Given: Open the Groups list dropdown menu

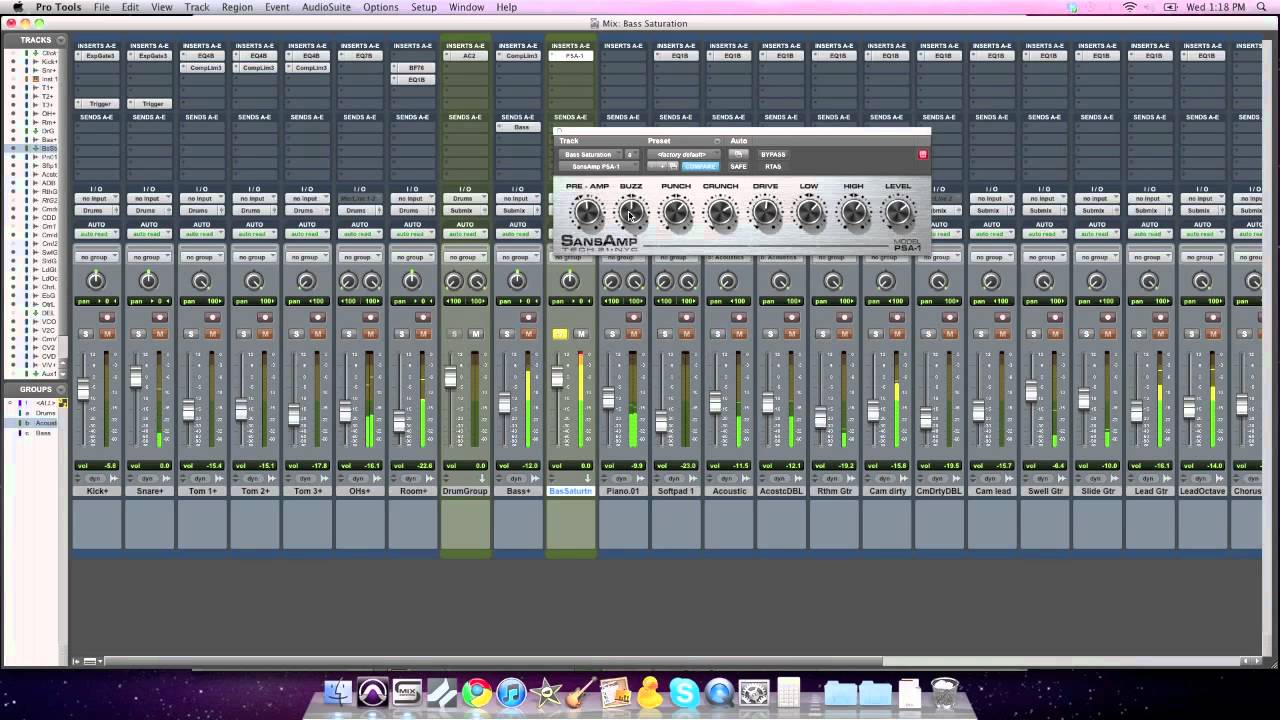Looking at the screenshot, I should (61, 389).
